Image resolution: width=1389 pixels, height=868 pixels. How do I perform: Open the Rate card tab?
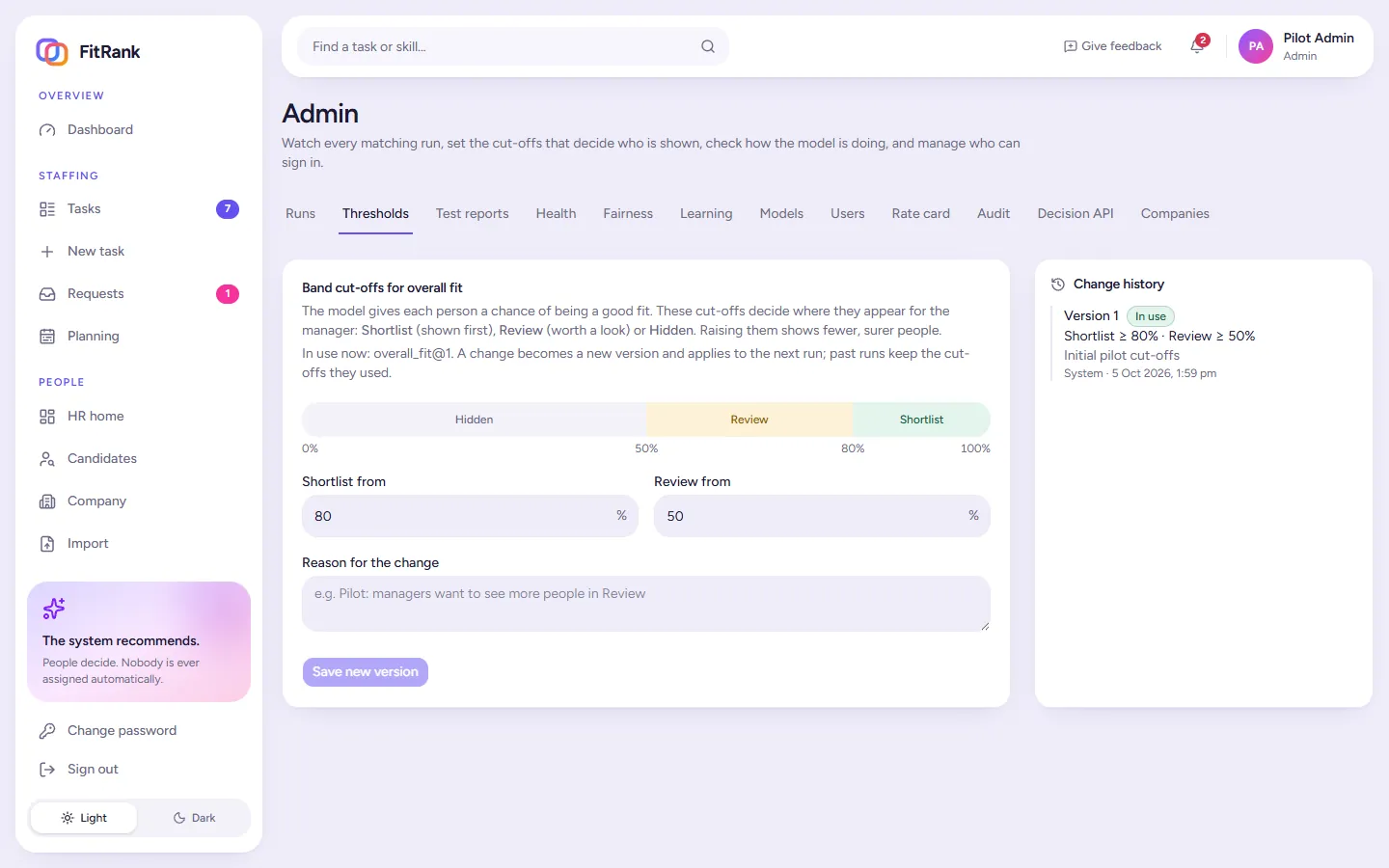(x=920, y=214)
